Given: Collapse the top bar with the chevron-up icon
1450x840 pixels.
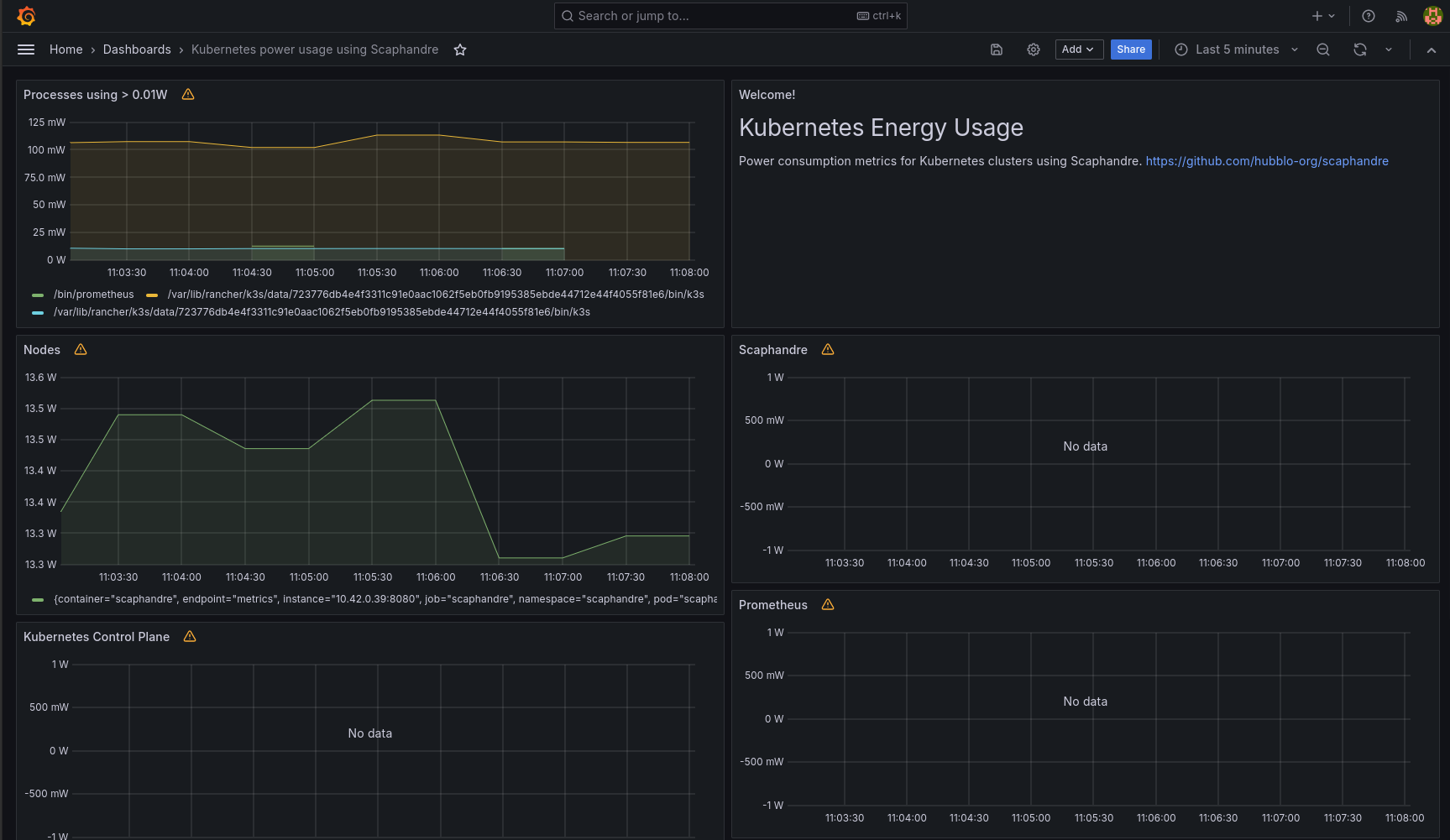Looking at the screenshot, I should coord(1432,50).
